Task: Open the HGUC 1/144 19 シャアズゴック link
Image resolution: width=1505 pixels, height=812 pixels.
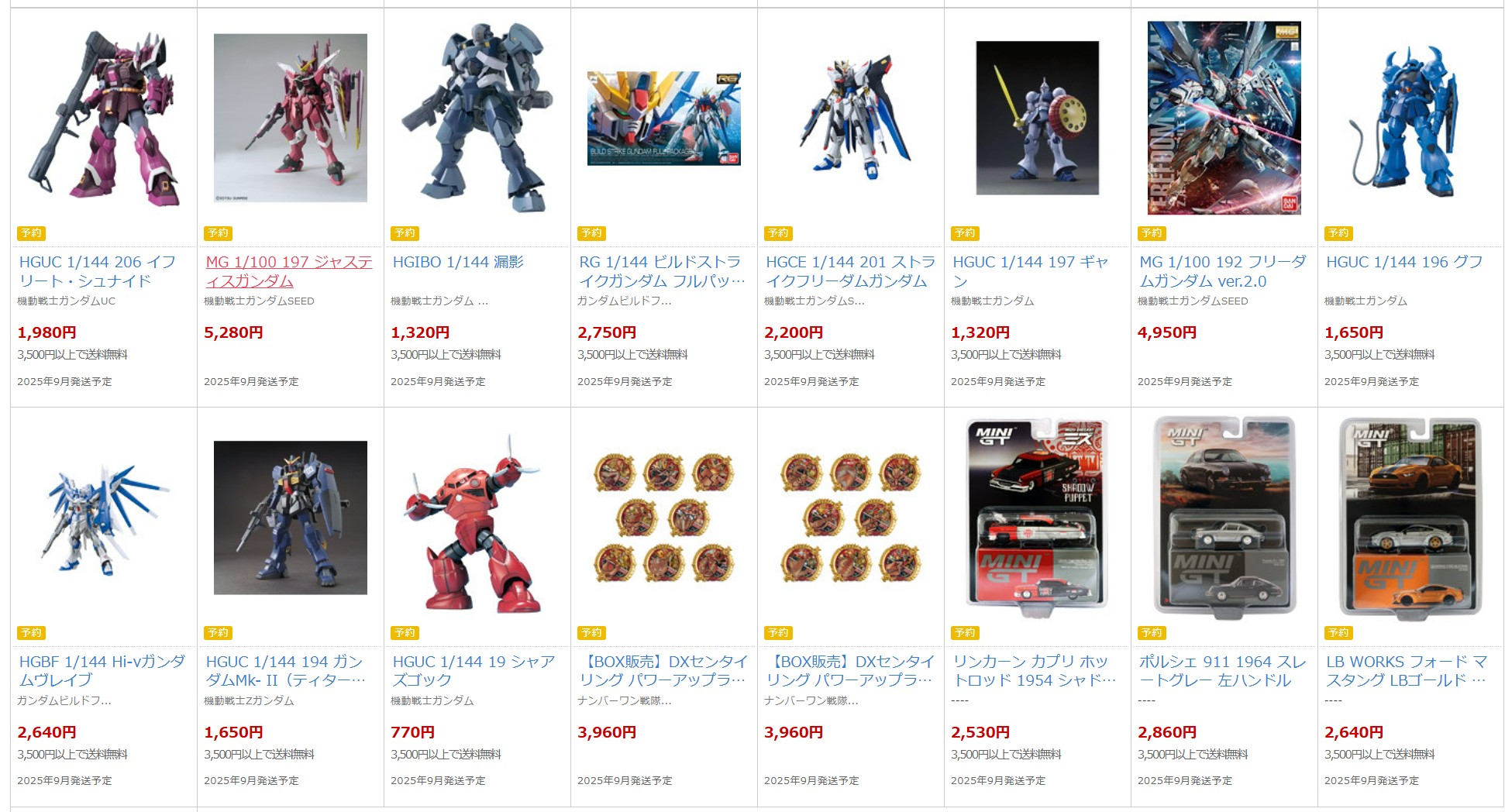Action: tap(474, 671)
